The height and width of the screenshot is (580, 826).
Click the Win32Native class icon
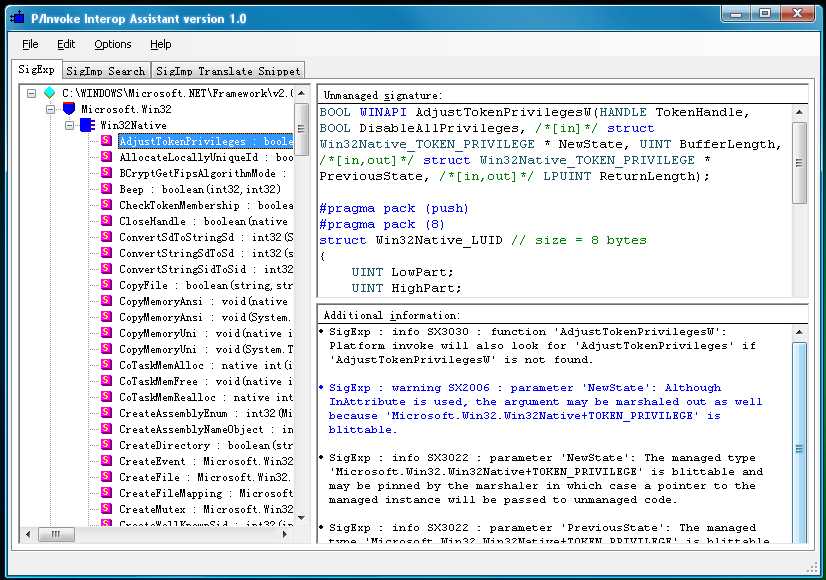click(x=88, y=125)
